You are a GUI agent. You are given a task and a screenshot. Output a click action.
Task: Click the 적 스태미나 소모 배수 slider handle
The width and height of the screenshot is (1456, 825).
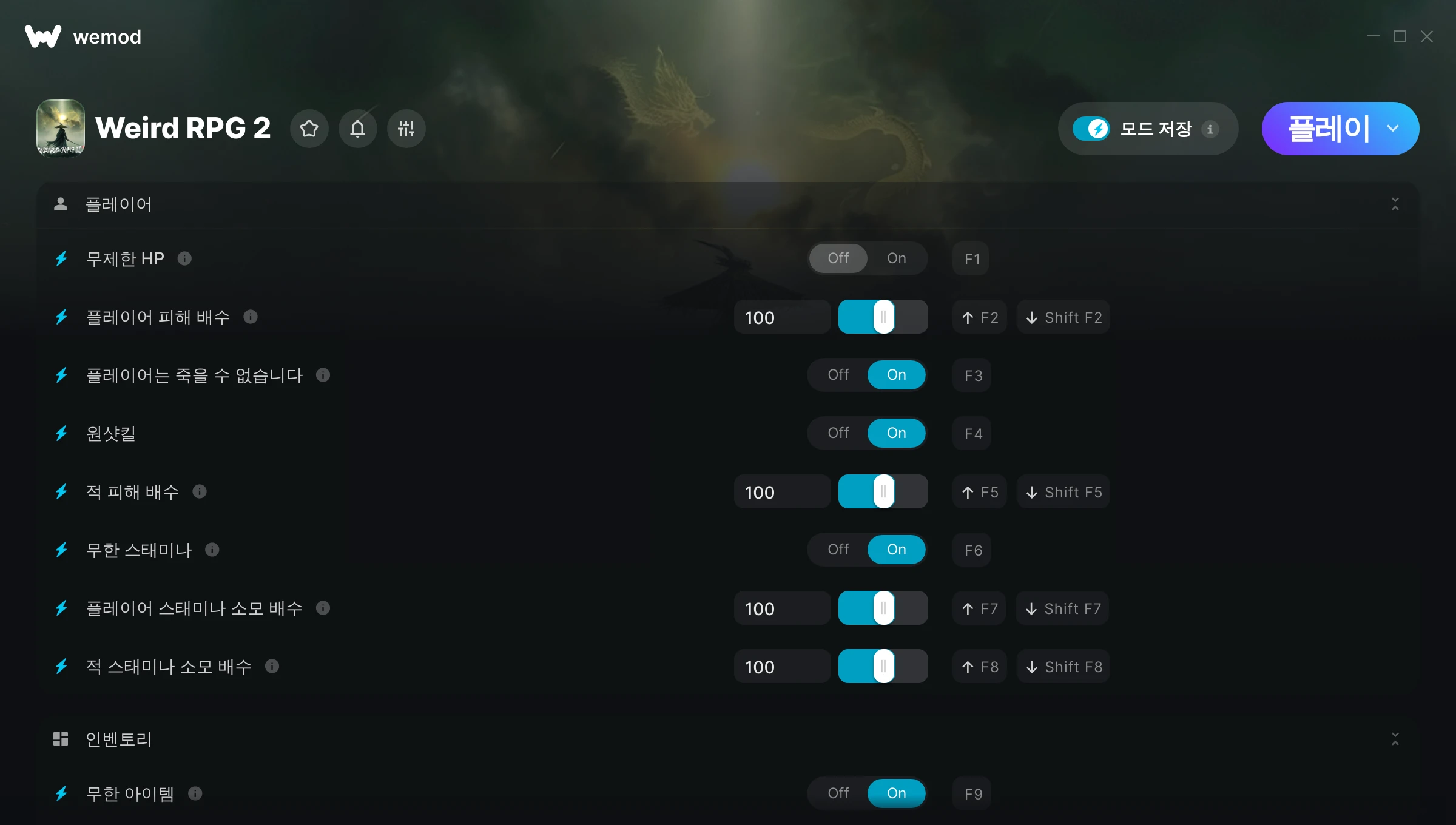(884, 667)
